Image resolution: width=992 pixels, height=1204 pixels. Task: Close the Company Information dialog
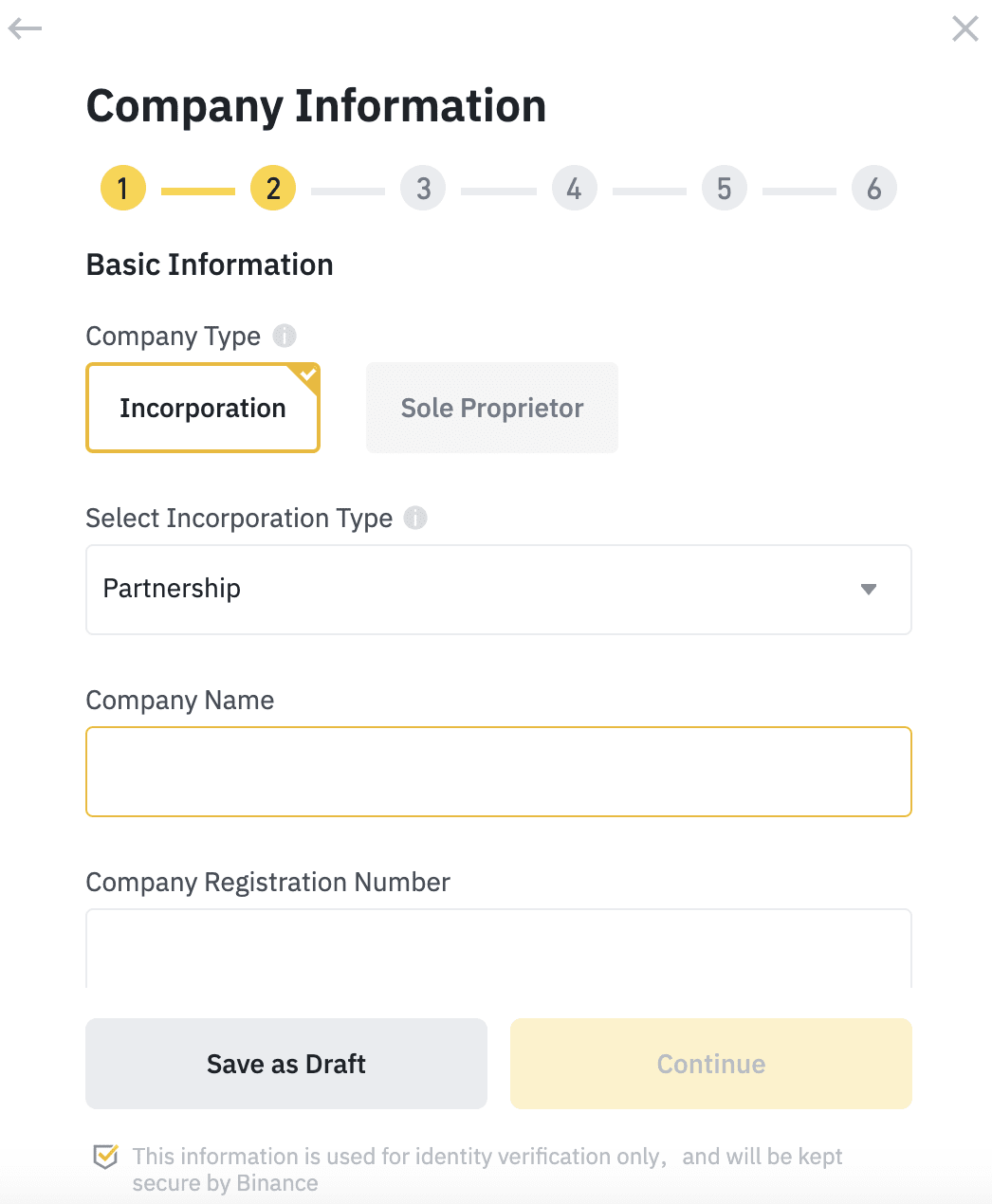pos(965,28)
